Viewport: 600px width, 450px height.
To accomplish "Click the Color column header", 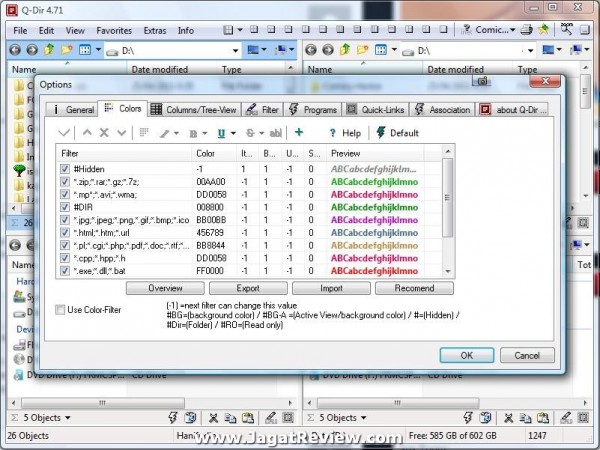I will click(205, 153).
